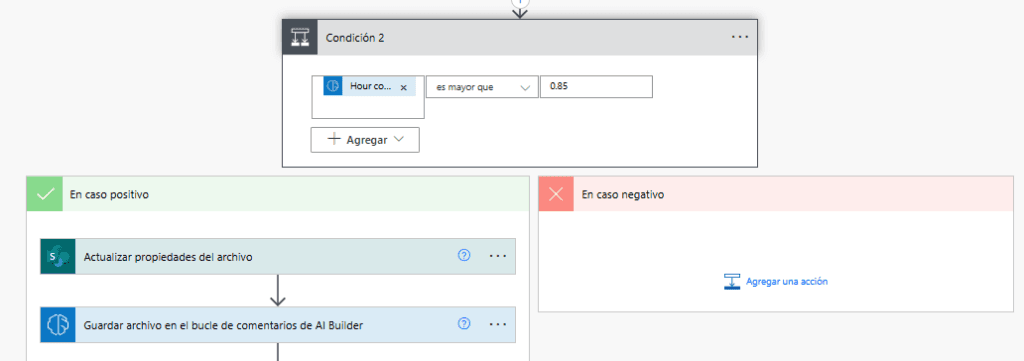Open help for Actualizar propiedades del archivo
Viewport: 1024px width, 361px height.
click(464, 256)
